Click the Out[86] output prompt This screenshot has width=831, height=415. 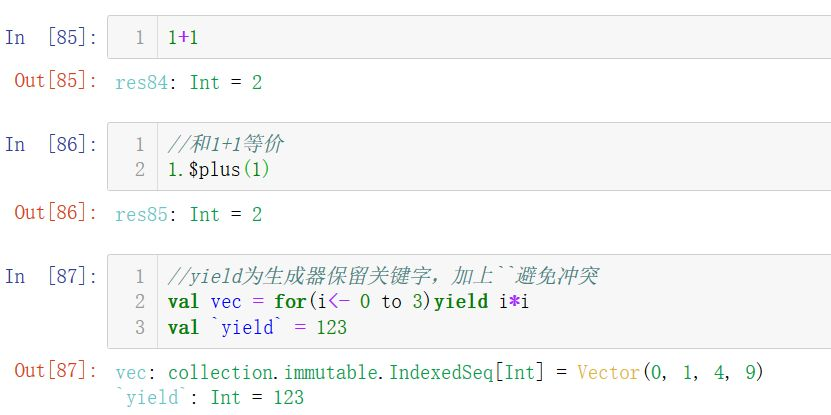pyautogui.click(x=56, y=213)
